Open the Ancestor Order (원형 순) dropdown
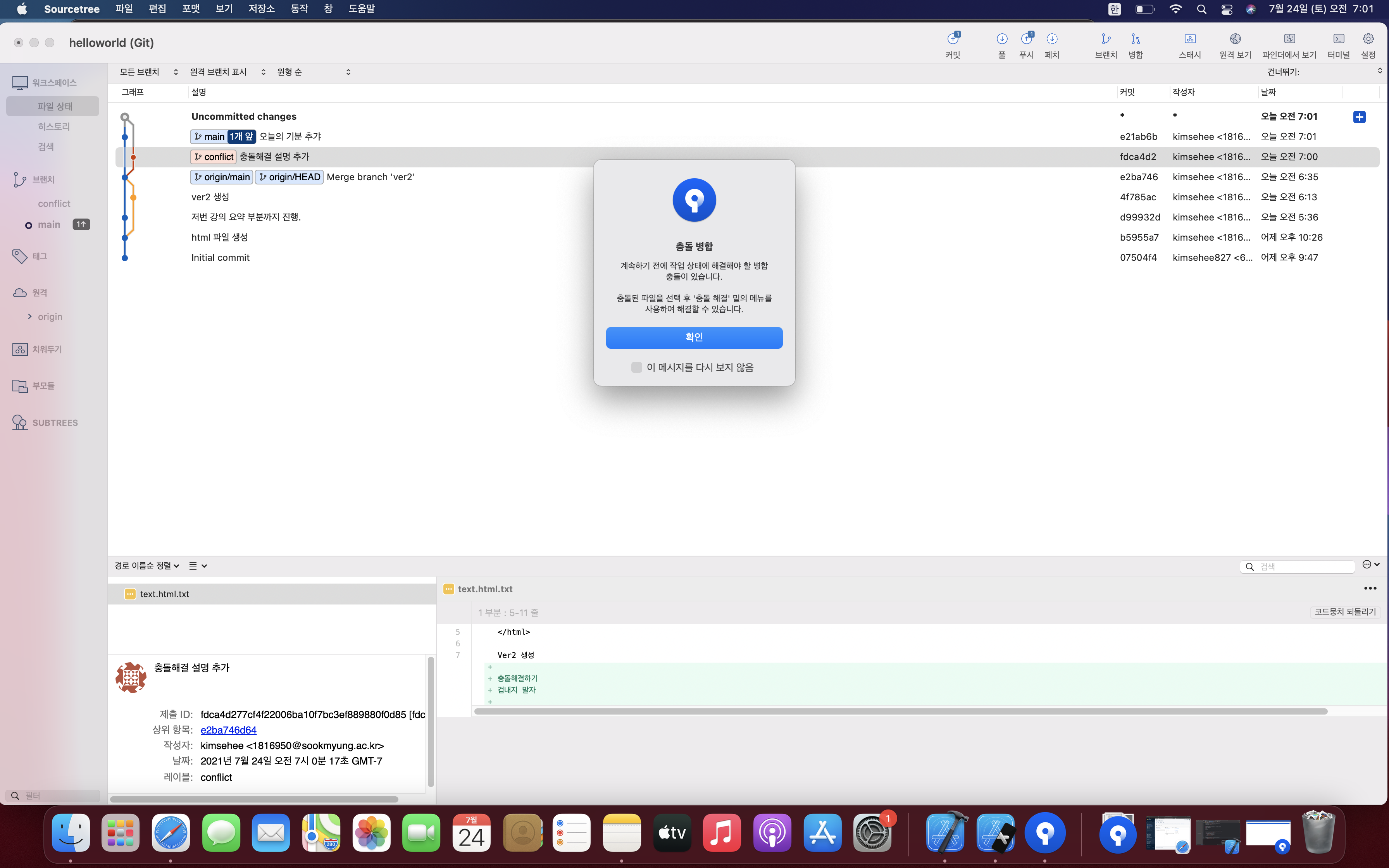Viewport: 1389px width, 868px height. pos(314,72)
